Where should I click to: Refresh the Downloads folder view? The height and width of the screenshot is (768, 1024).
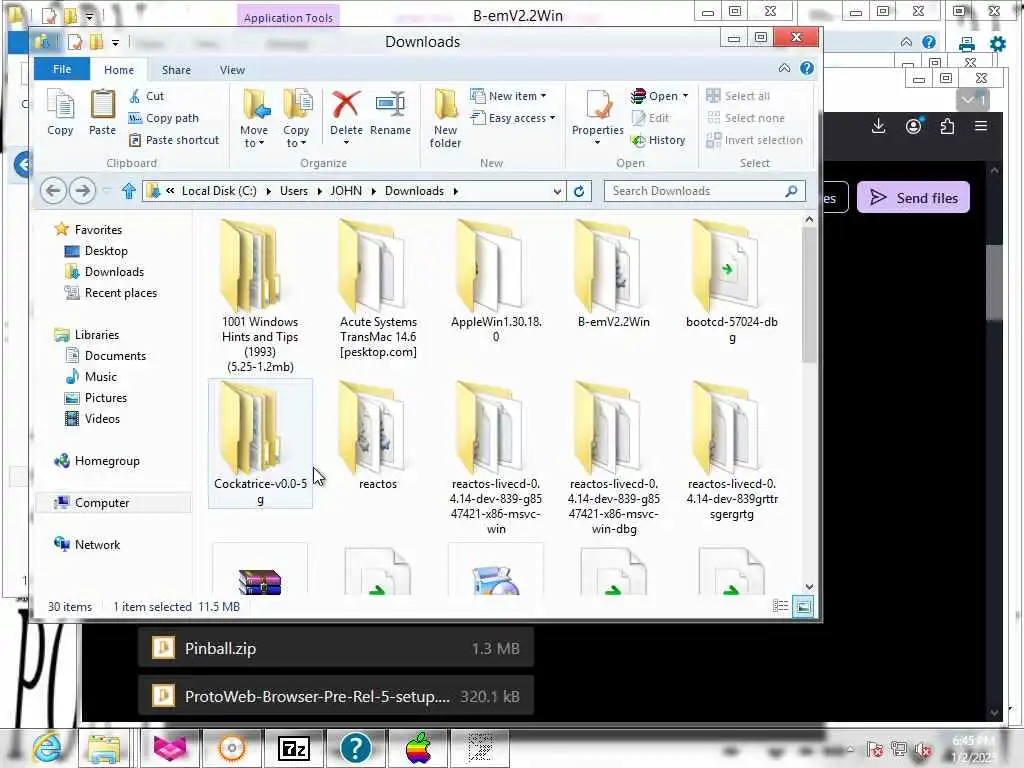(x=579, y=191)
